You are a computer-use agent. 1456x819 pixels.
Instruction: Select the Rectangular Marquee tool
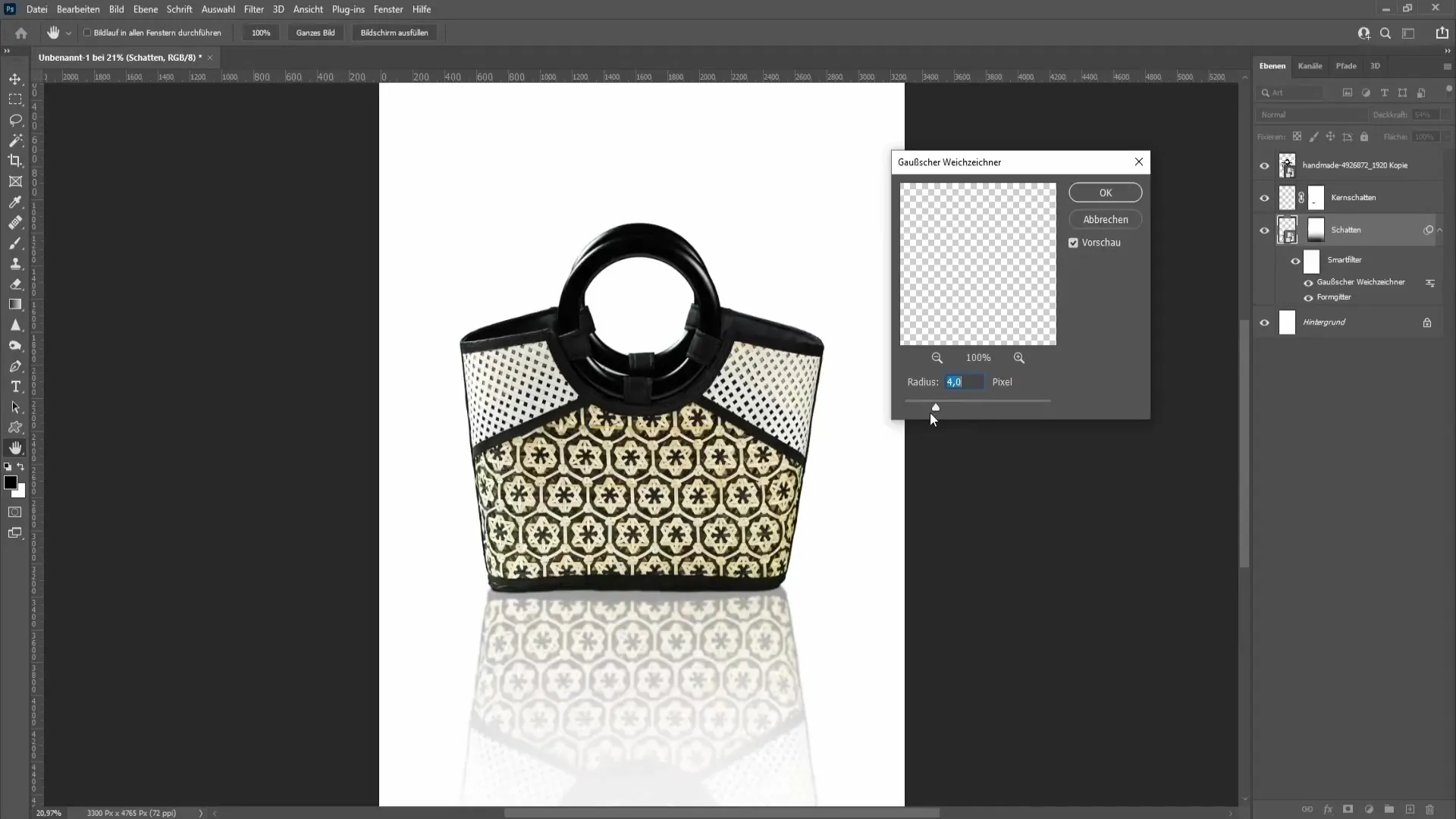coord(15,99)
